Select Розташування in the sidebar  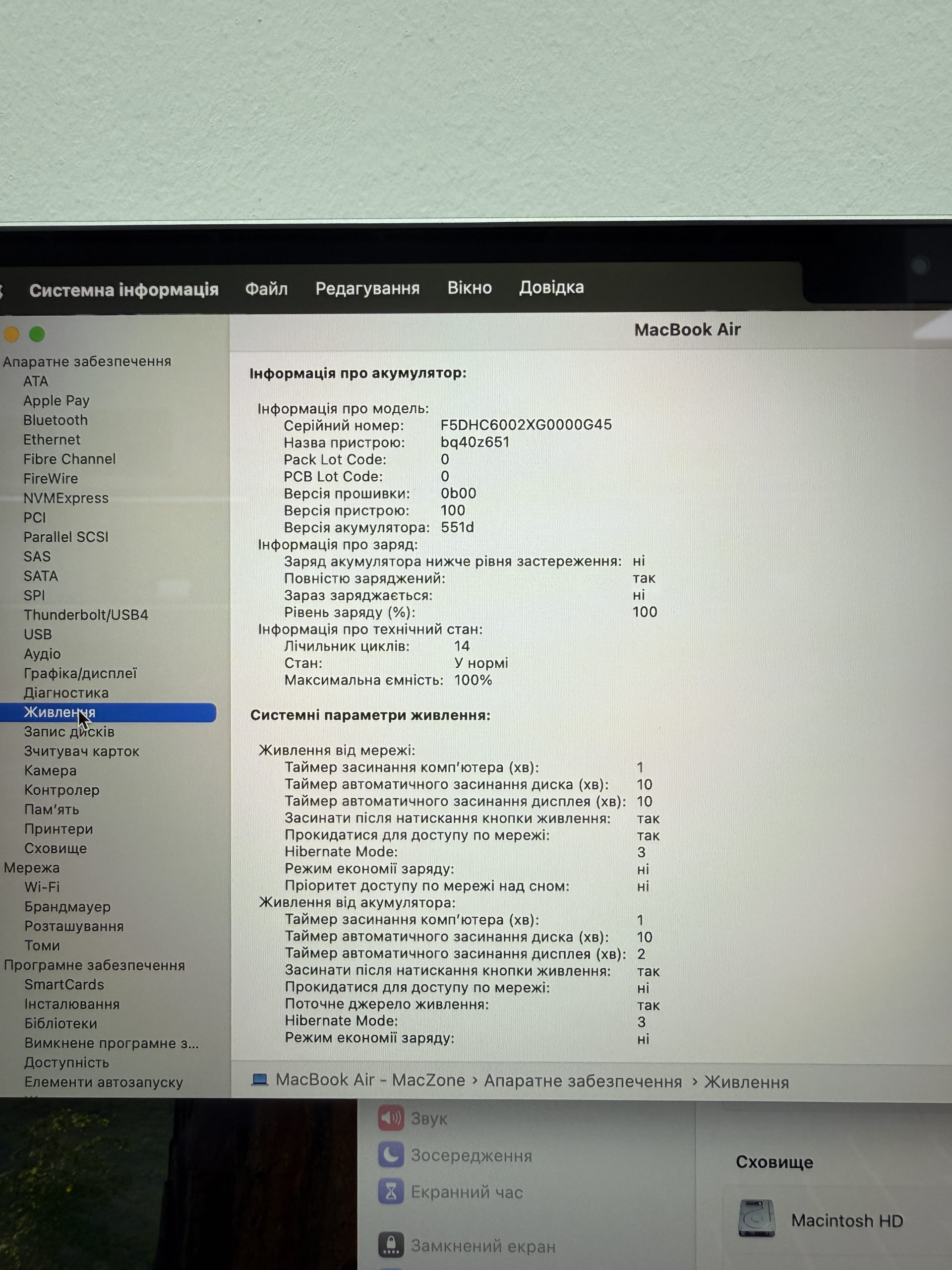point(74,927)
